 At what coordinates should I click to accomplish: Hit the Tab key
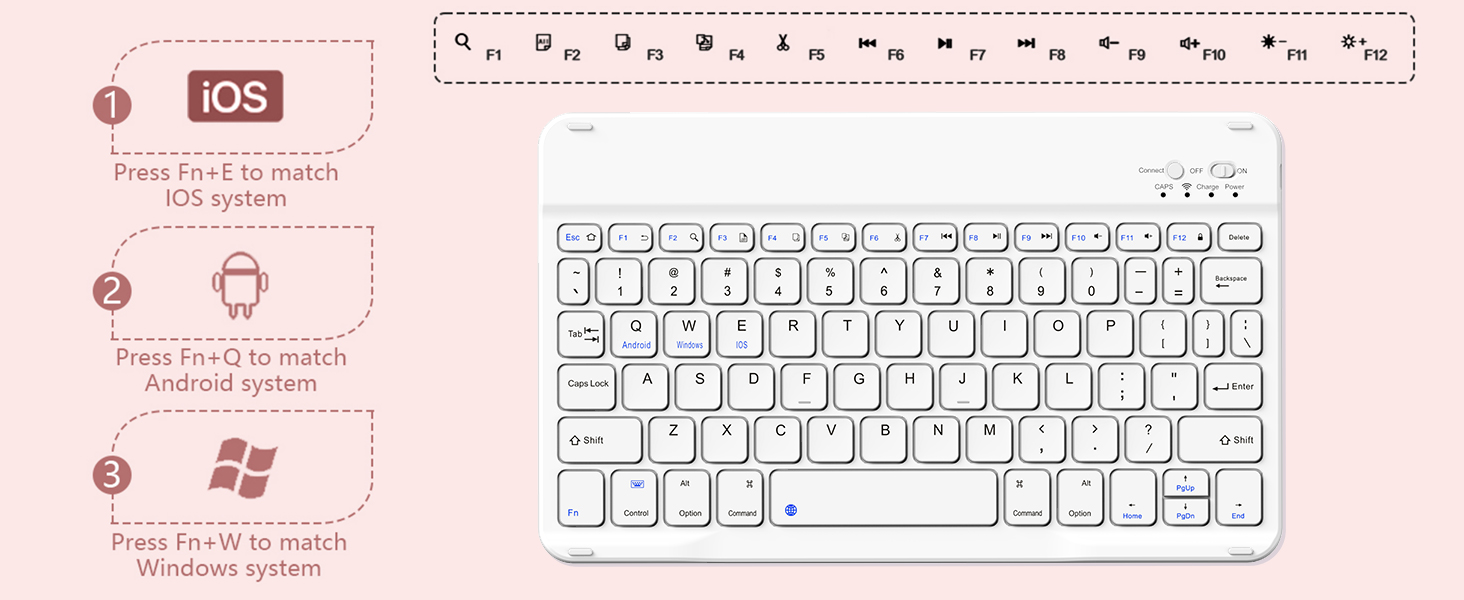coord(581,334)
